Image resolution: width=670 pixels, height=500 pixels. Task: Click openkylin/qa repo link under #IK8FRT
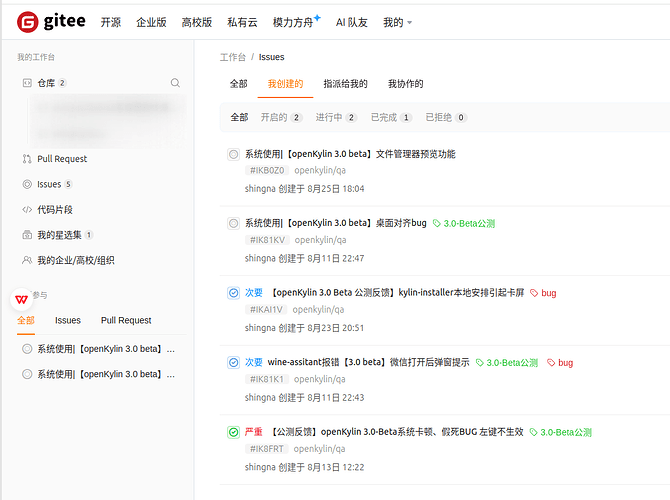[x=319, y=449]
